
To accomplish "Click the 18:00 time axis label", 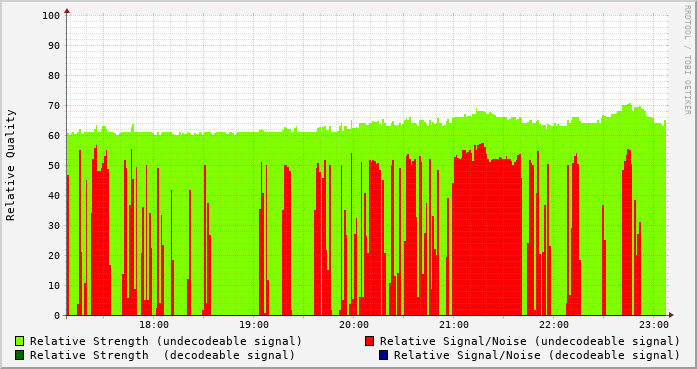I will [x=154, y=325].
